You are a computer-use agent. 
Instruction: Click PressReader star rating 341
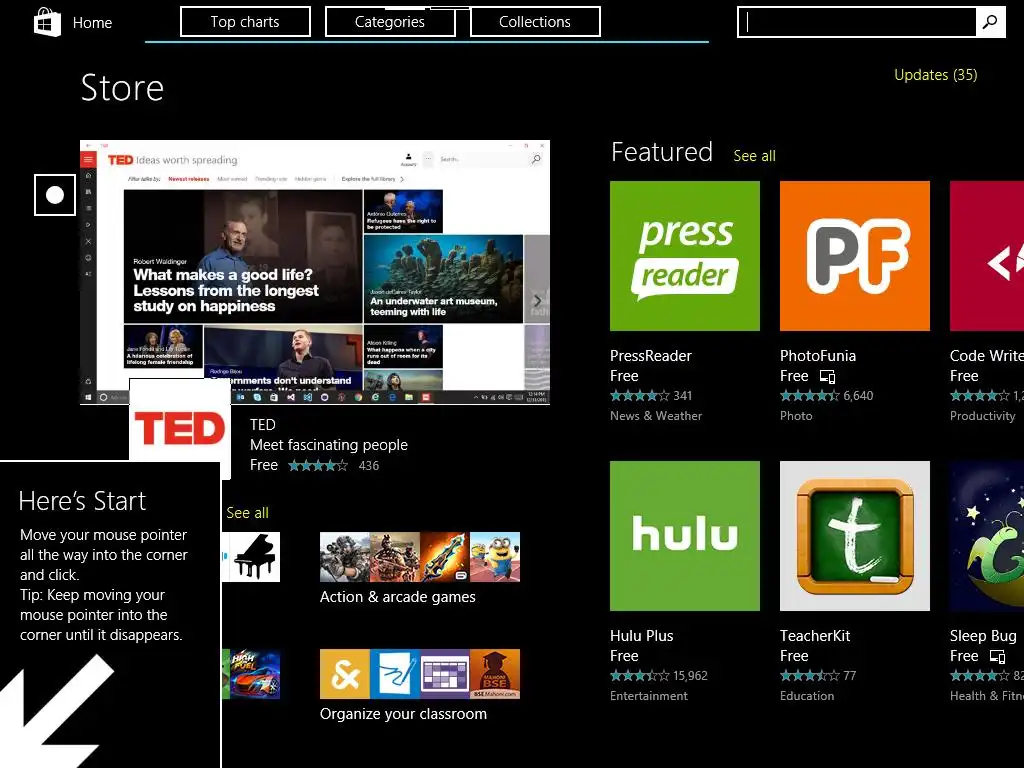pos(650,396)
